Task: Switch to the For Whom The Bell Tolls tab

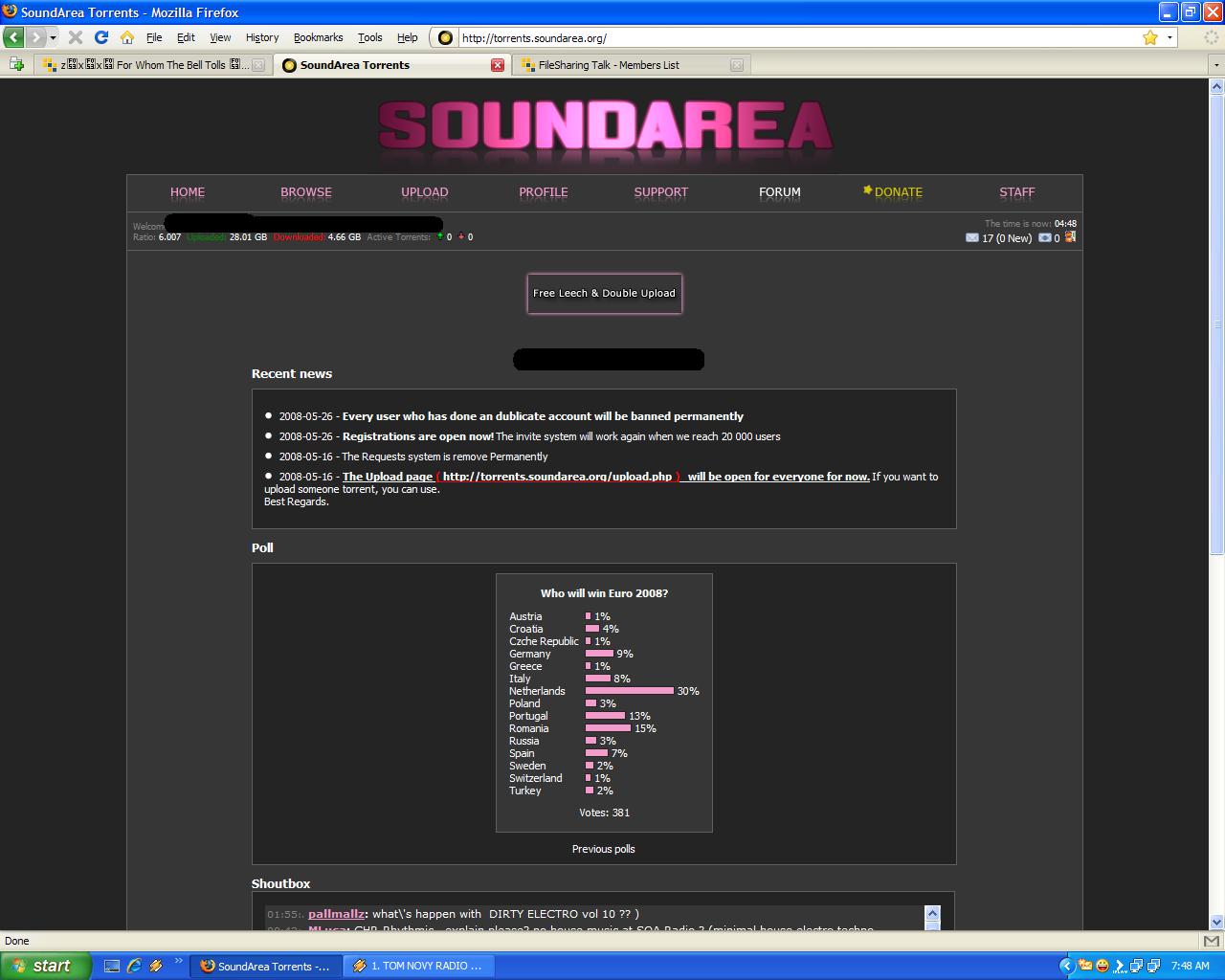Action: click(x=154, y=65)
